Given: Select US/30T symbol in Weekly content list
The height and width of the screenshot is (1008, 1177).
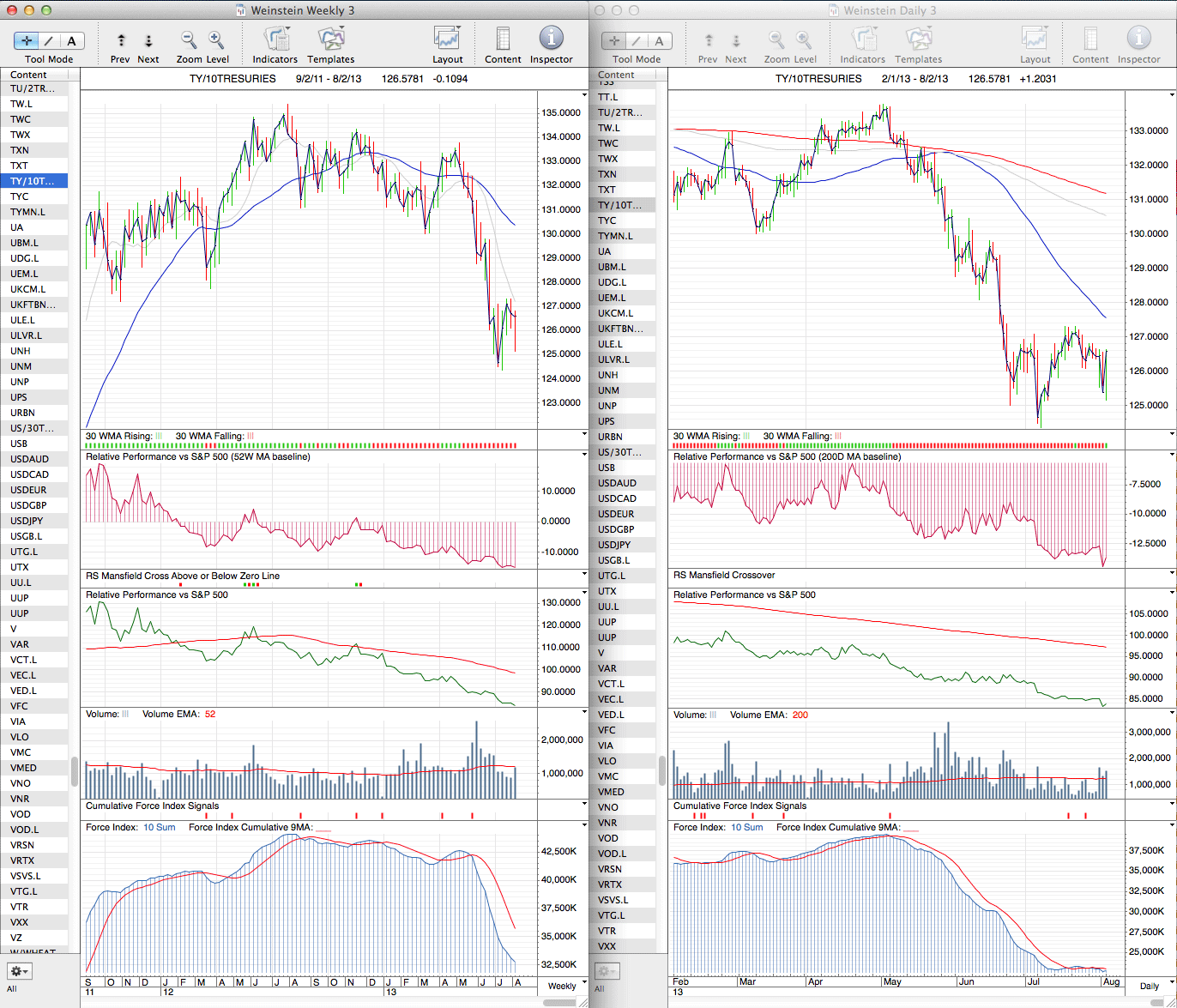Looking at the screenshot, I should pyautogui.click(x=33, y=428).
